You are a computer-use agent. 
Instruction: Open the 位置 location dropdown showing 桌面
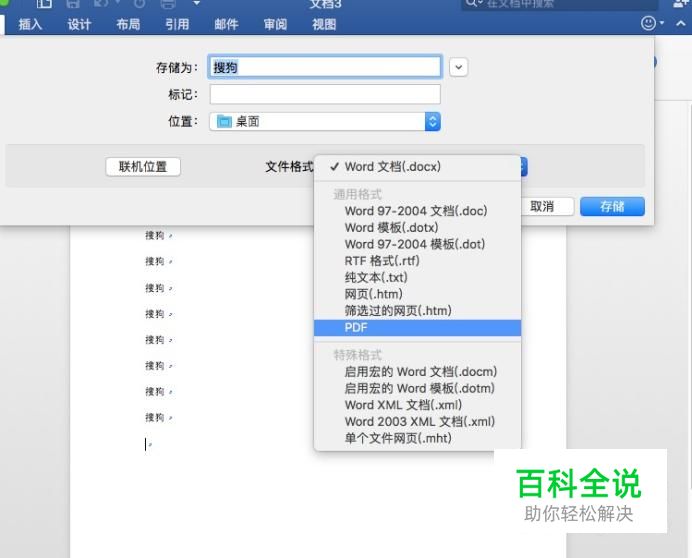coord(325,121)
